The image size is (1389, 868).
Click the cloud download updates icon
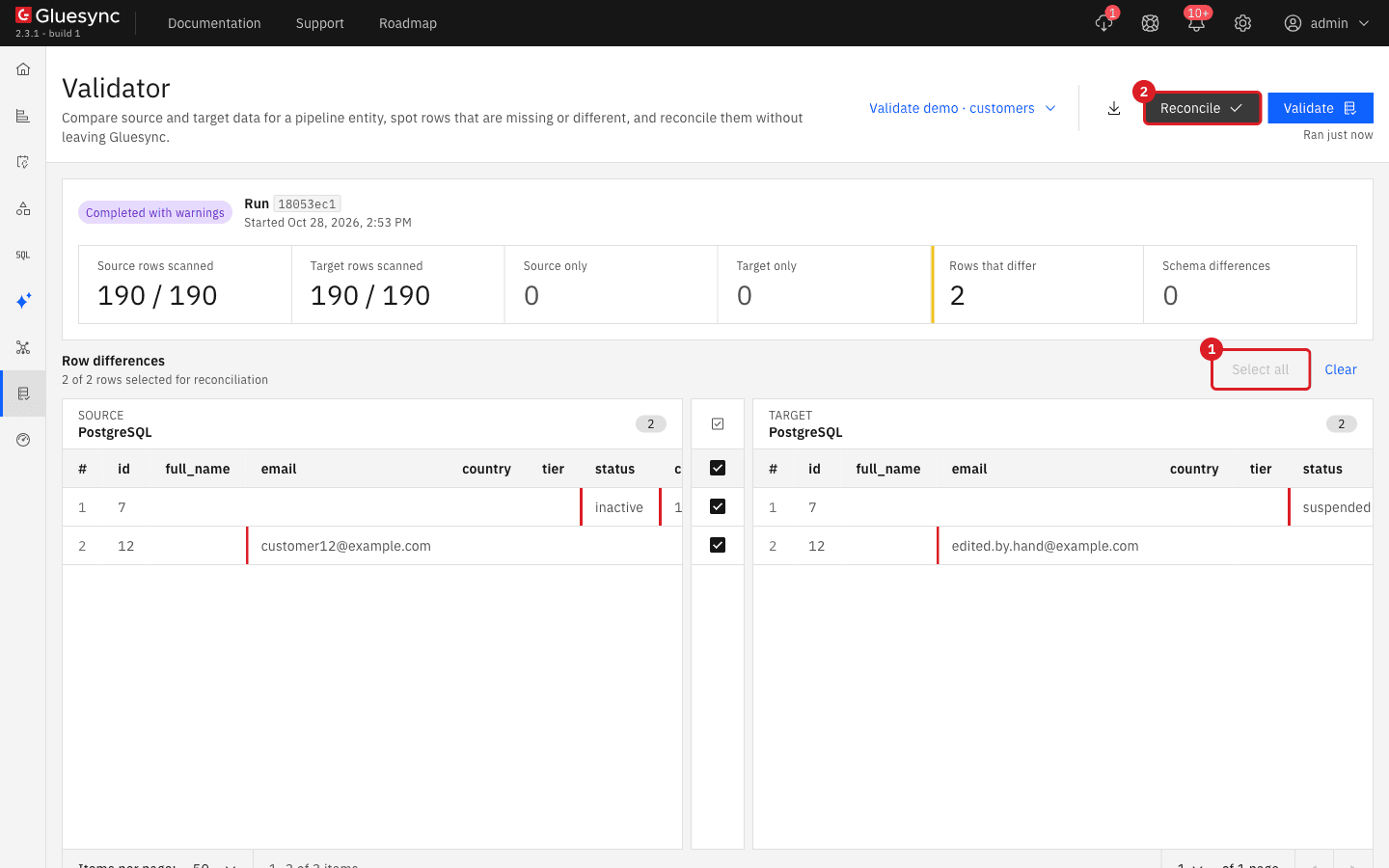[x=1103, y=23]
